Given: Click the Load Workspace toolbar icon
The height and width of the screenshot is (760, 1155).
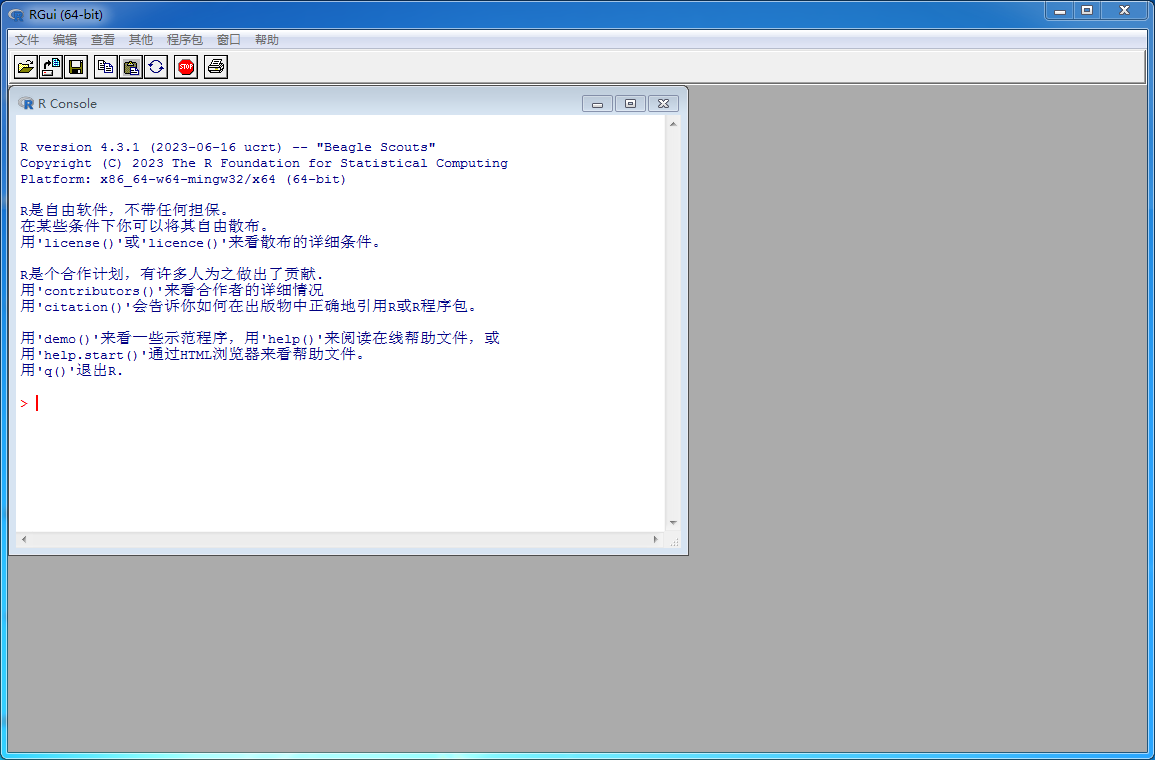Looking at the screenshot, I should click(51, 67).
